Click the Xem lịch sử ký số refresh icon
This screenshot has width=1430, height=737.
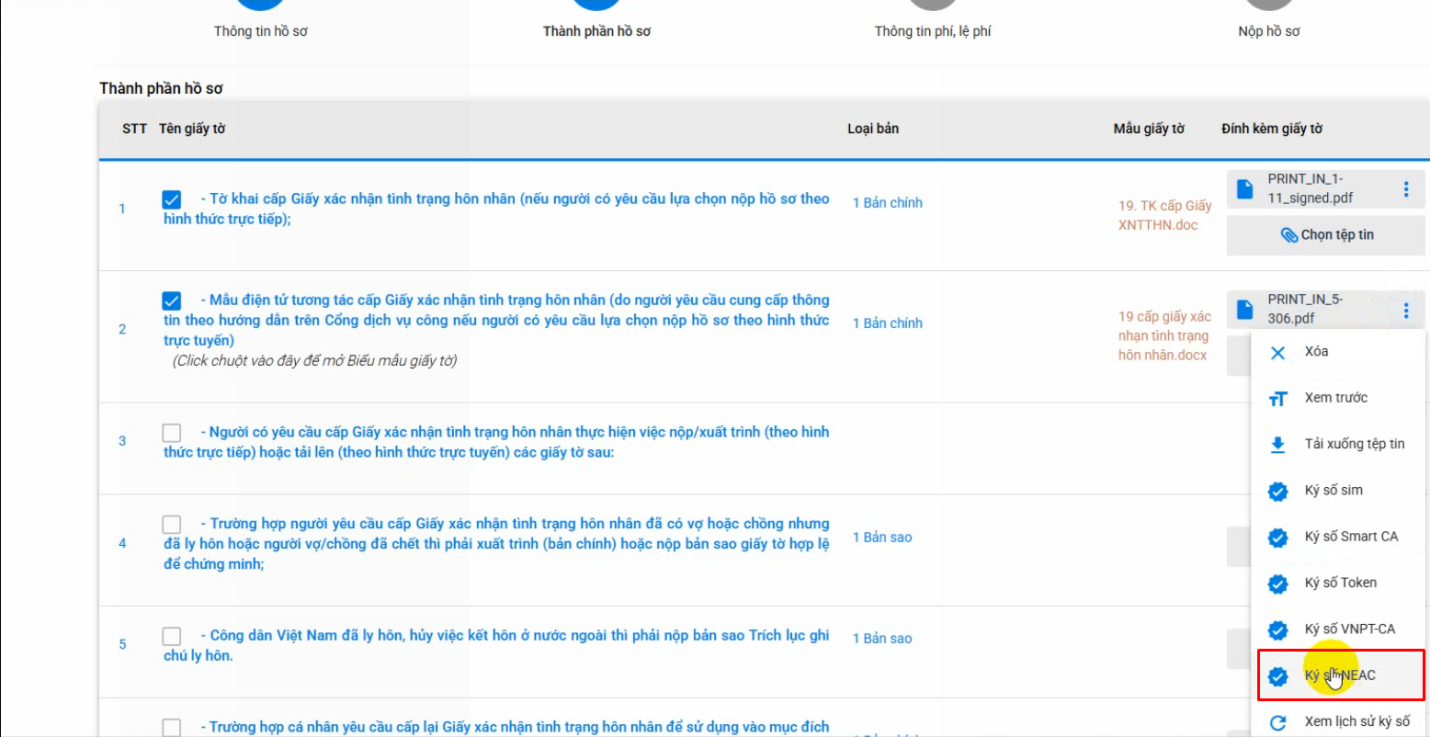point(1277,722)
